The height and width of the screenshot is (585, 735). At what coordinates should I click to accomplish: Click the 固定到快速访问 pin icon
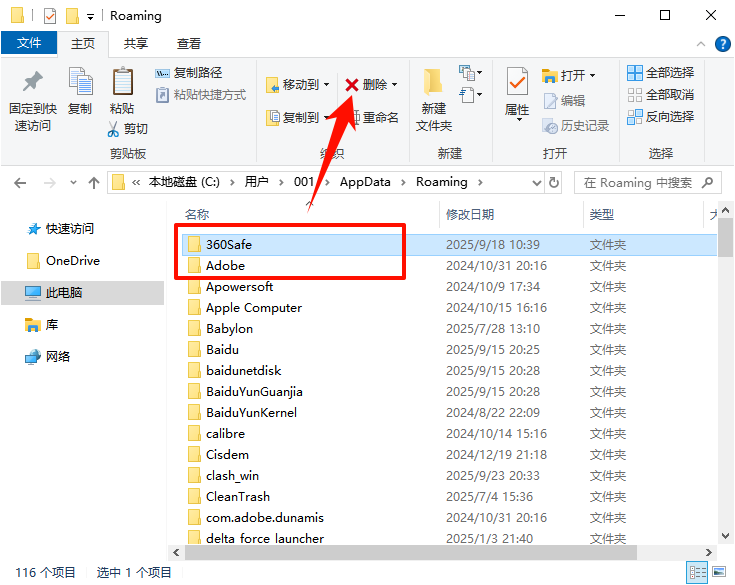(33, 82)
